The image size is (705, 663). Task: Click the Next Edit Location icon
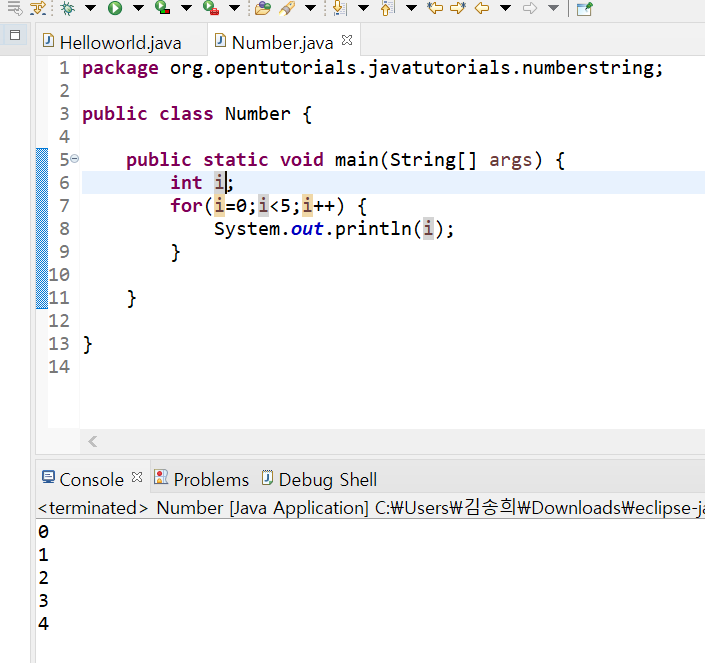pyautogui.click(x=458, y=8)
